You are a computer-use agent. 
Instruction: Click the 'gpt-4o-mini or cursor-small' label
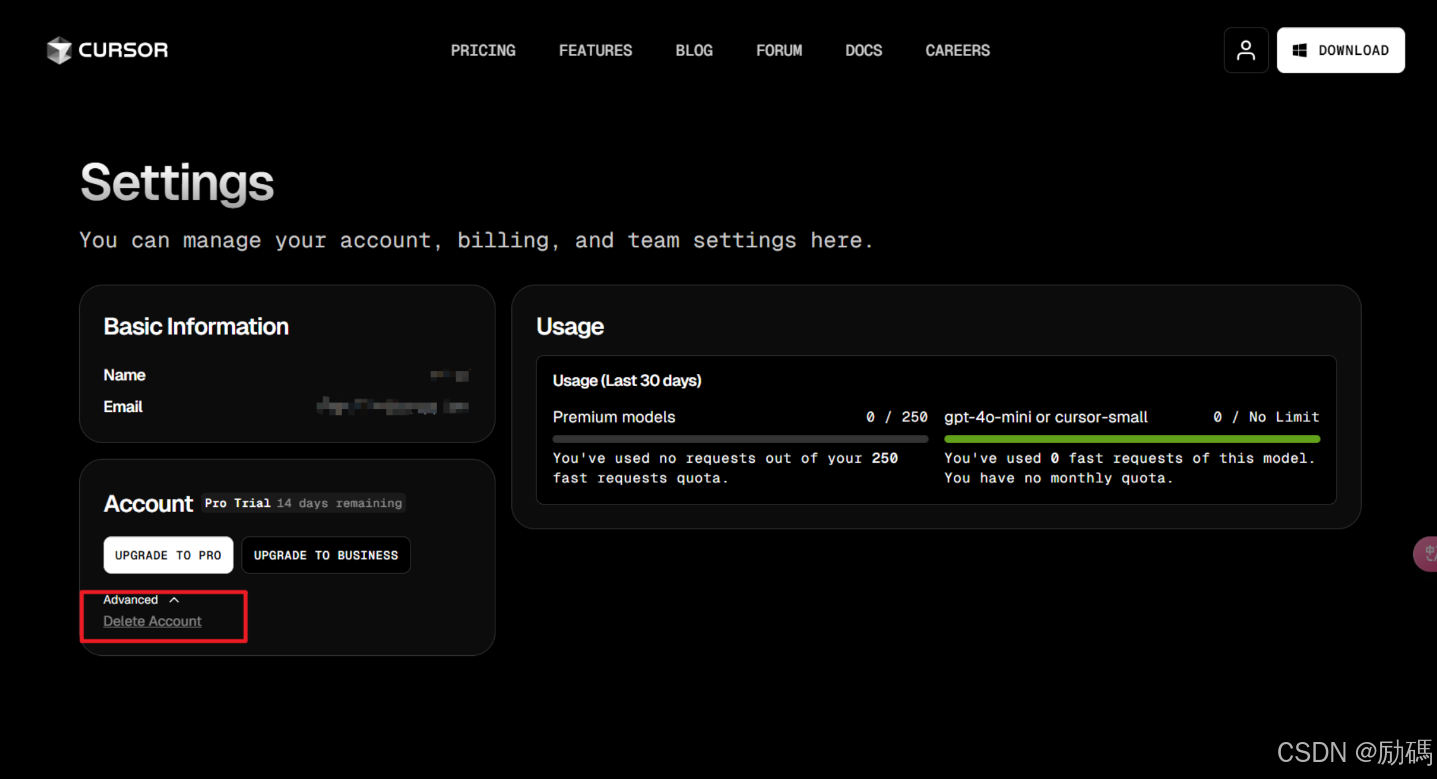[1046, 417]
